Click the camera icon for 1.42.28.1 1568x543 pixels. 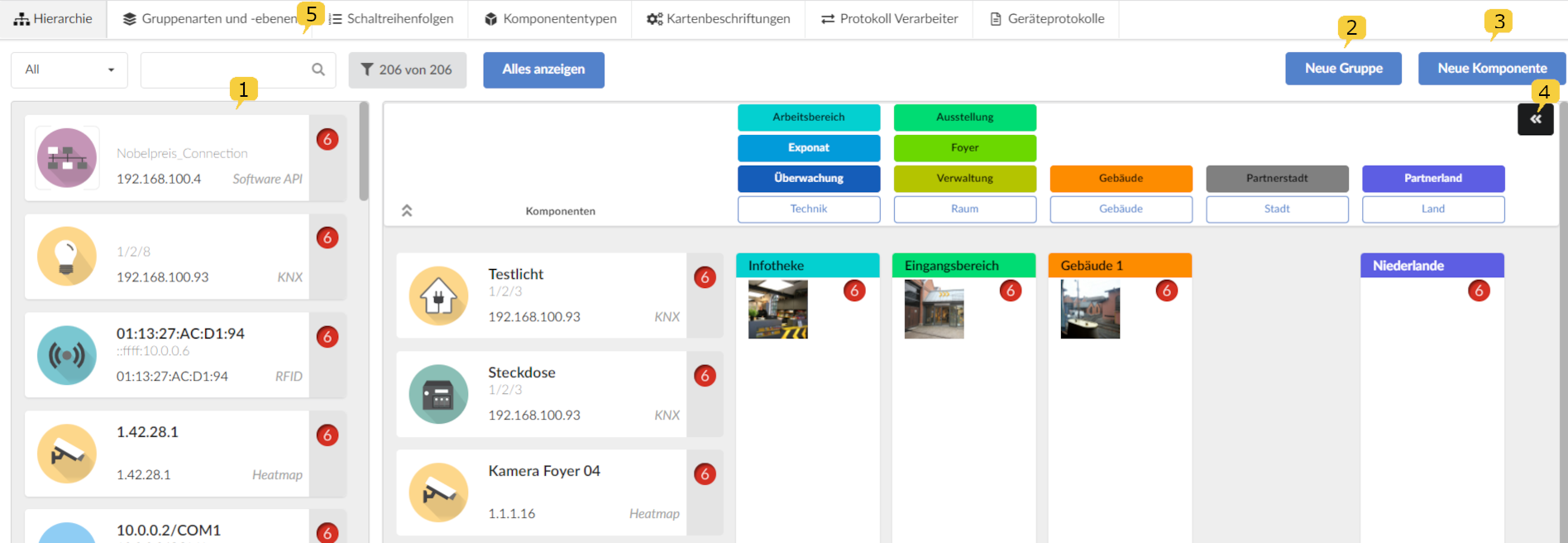[67, 454]
